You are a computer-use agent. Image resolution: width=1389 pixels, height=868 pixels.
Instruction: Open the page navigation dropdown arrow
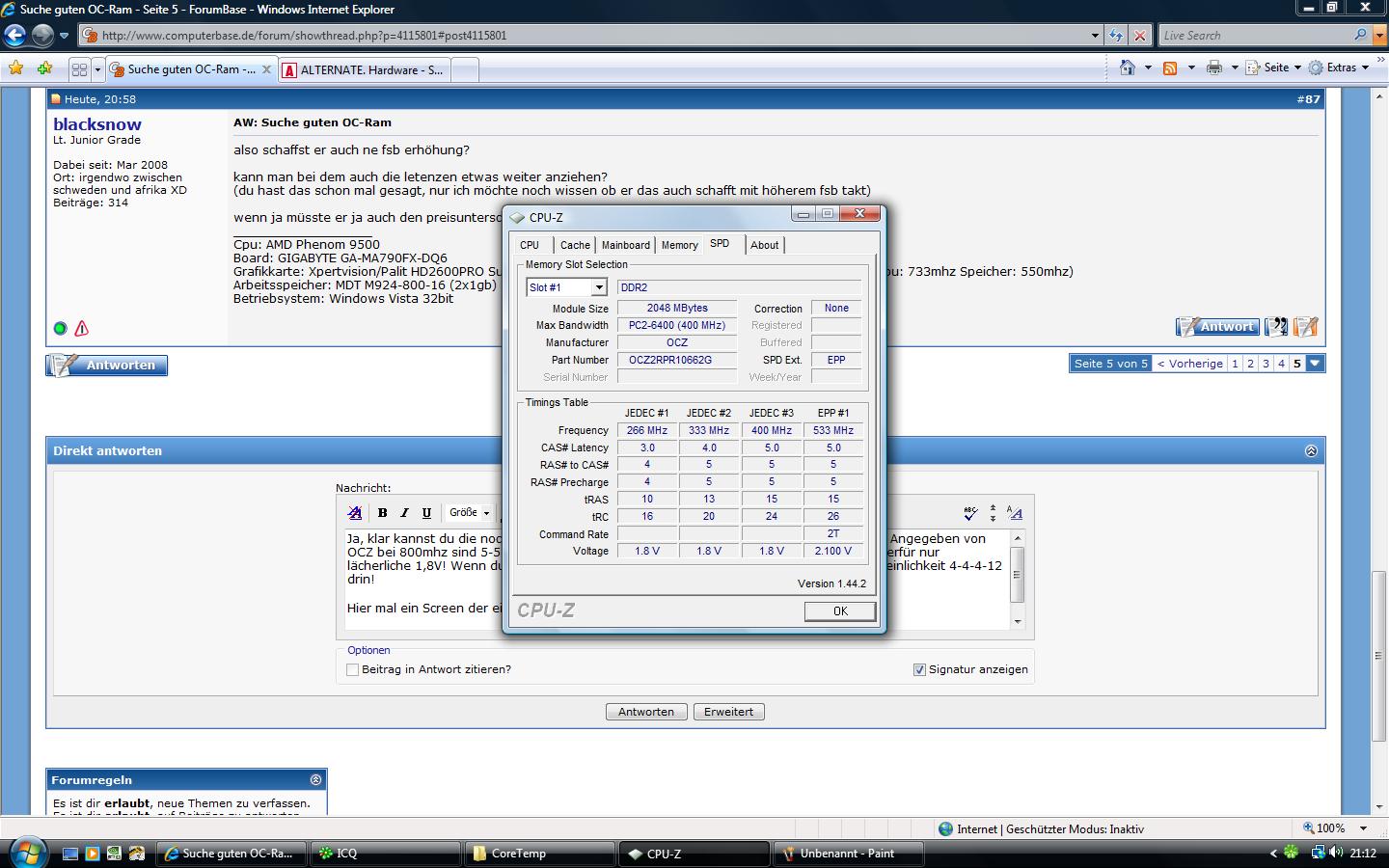pyautogui.click(x=1315, y=364)
